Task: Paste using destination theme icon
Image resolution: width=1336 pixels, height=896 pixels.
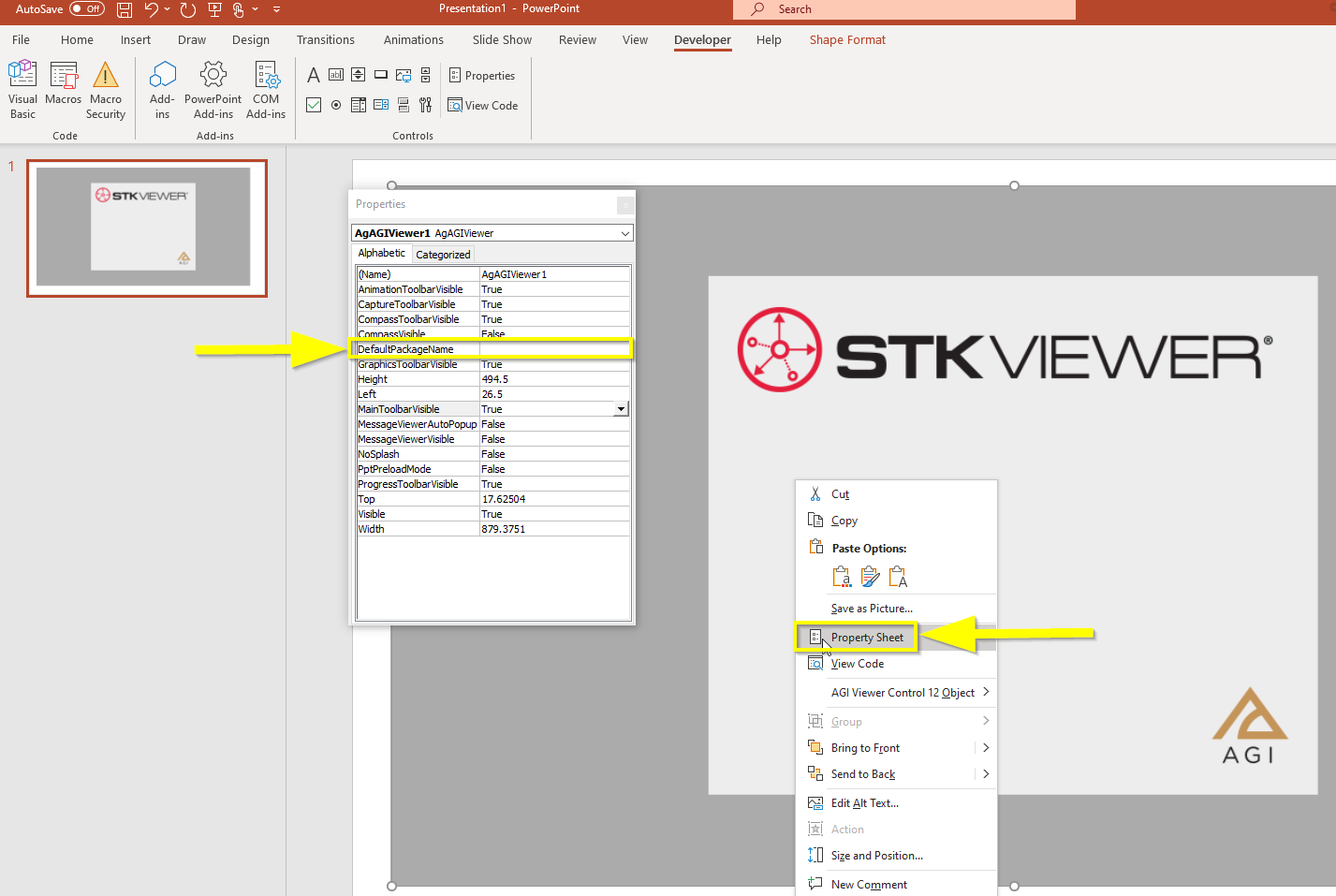Action: 842,577
